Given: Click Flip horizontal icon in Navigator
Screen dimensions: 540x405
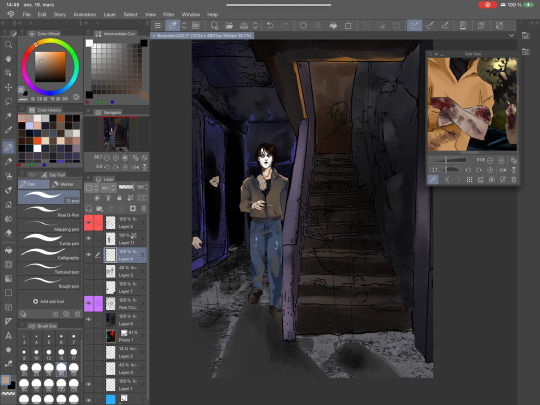Looking at the screenshot, I should (x=136, y=167).
